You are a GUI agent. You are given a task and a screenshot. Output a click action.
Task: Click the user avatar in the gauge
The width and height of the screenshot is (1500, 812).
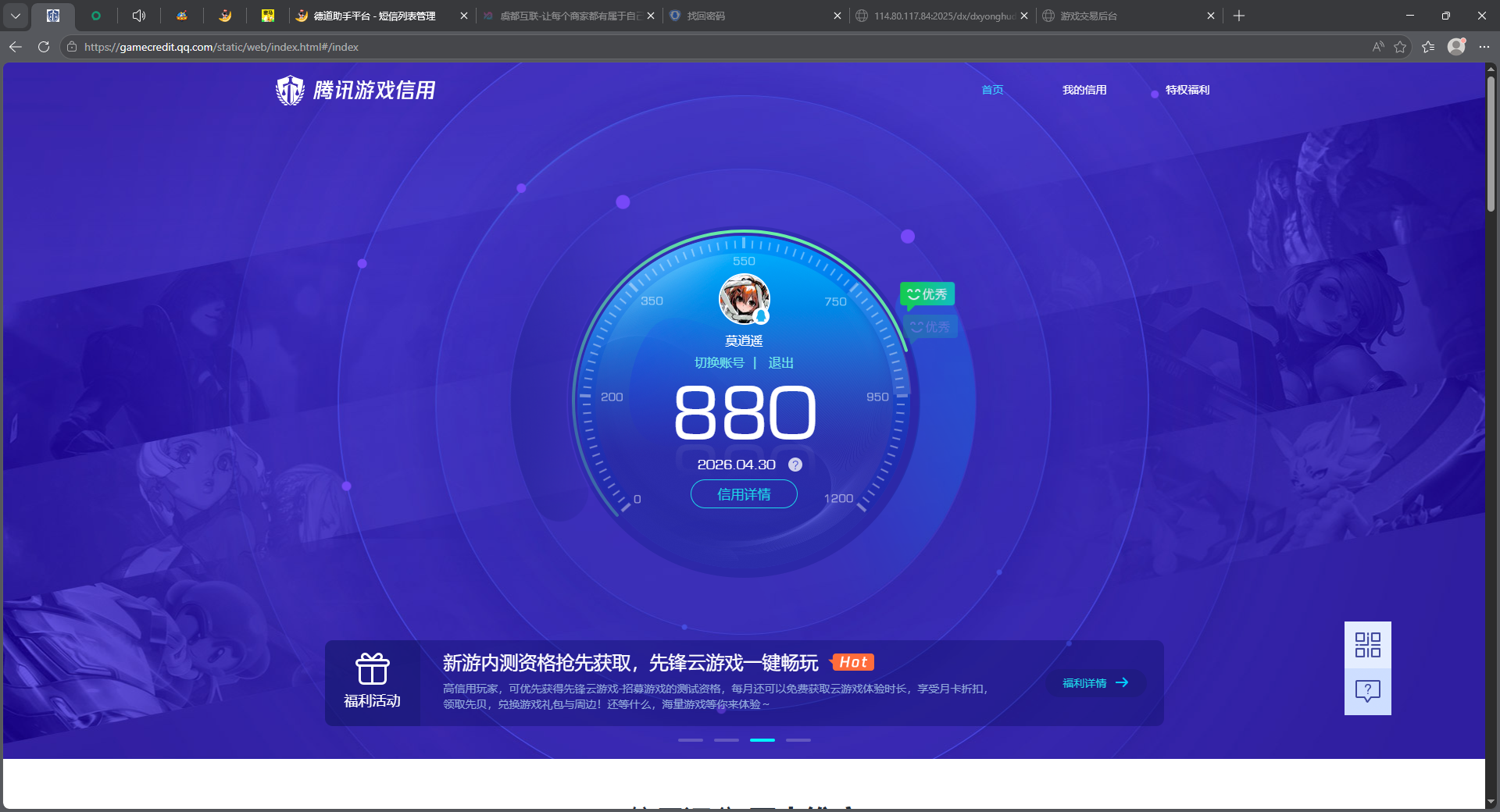point(744,299)
